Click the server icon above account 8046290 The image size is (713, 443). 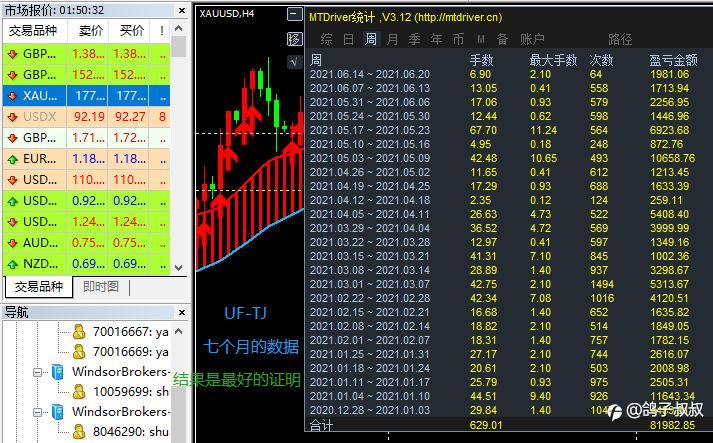[x=57, y=412]
